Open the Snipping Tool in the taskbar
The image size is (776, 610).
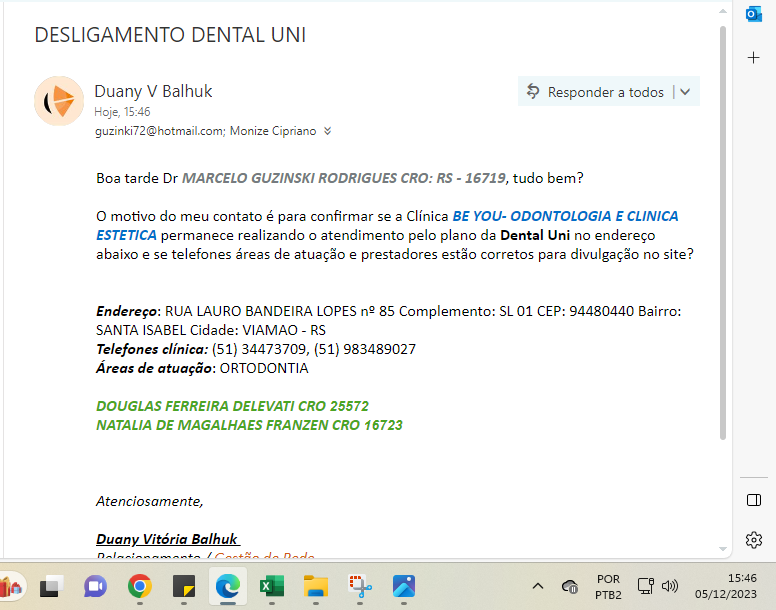(x=360, y=586)
